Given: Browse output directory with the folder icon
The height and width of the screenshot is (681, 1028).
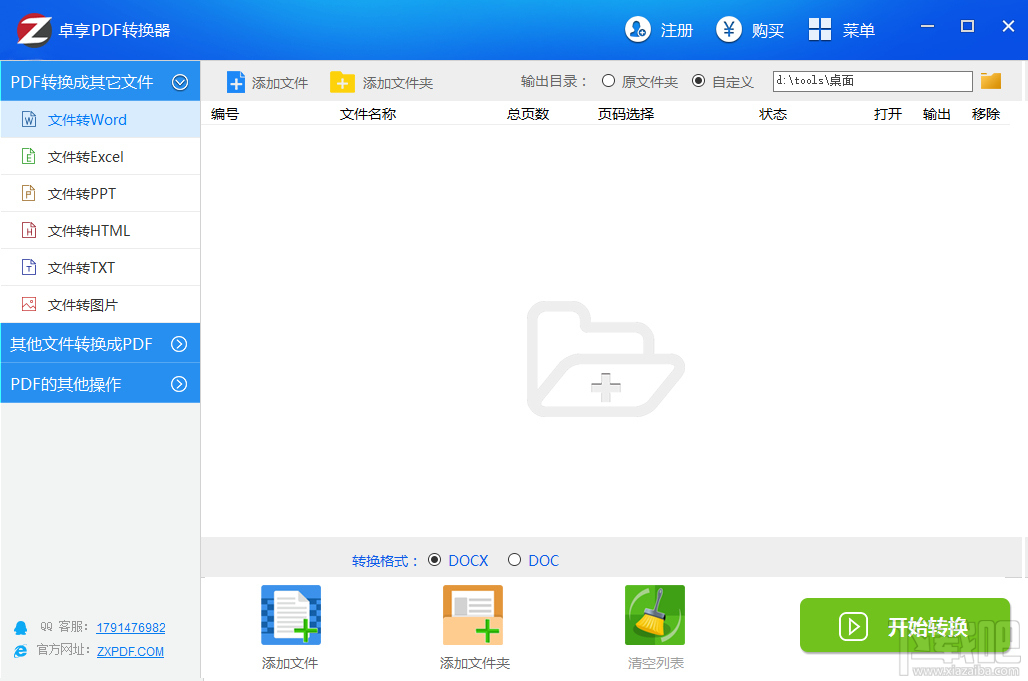Looking at the screenshot, I should point(991,81).
